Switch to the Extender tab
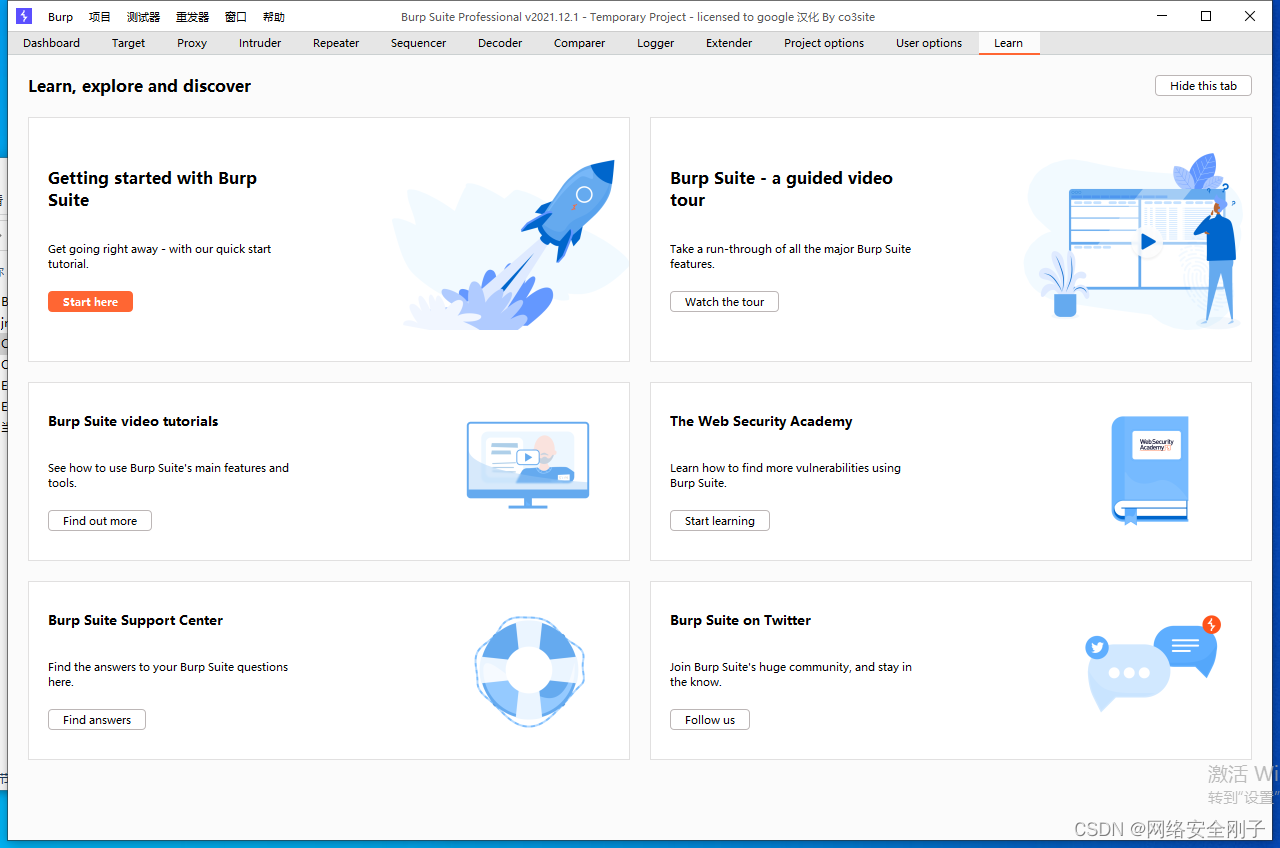The height and width of the screenshot is (848, 1280). click(729, 43)
